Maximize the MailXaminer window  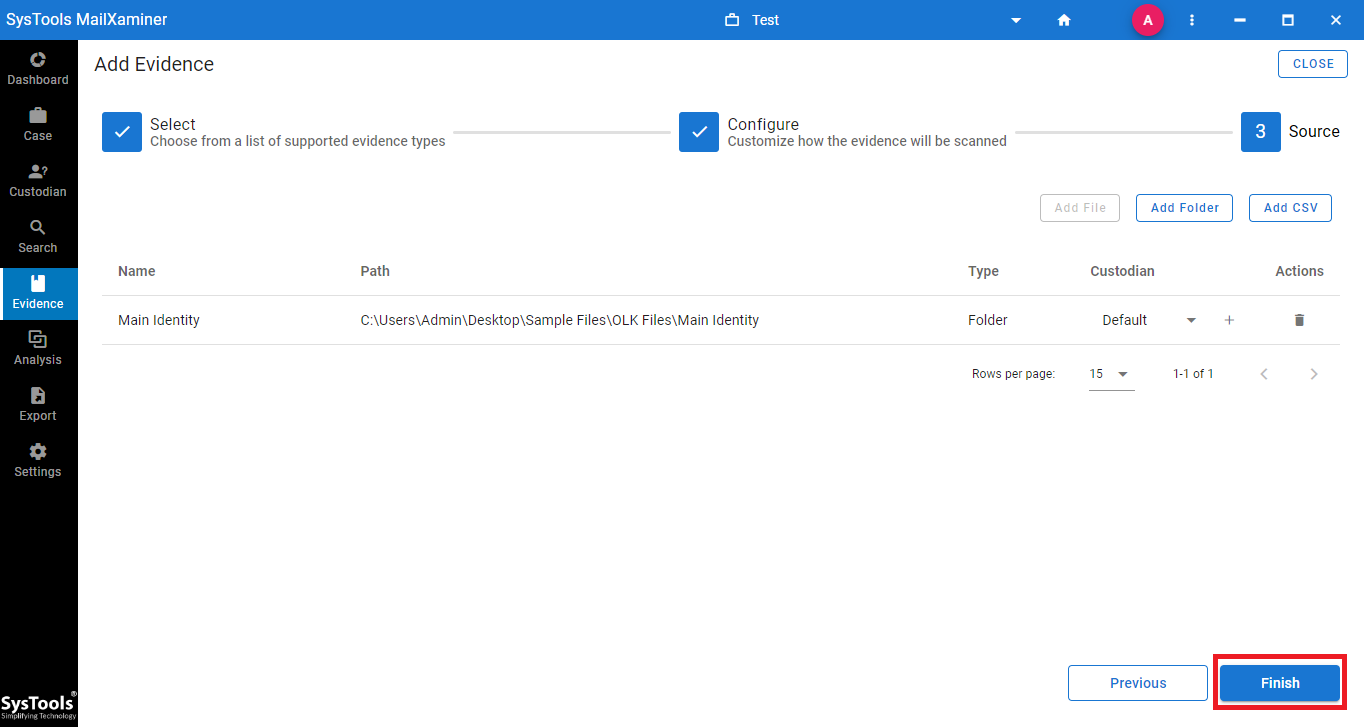1288,20
